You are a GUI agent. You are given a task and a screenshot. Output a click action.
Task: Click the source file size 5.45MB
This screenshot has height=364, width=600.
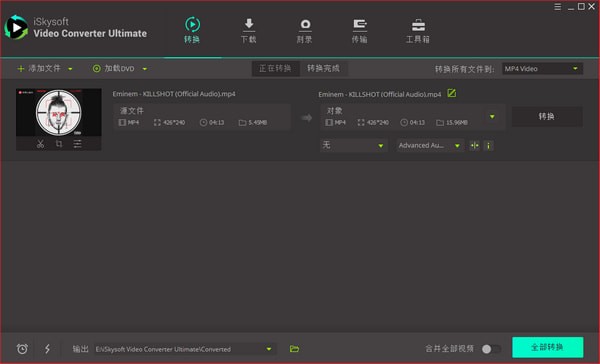click(258, 122)
